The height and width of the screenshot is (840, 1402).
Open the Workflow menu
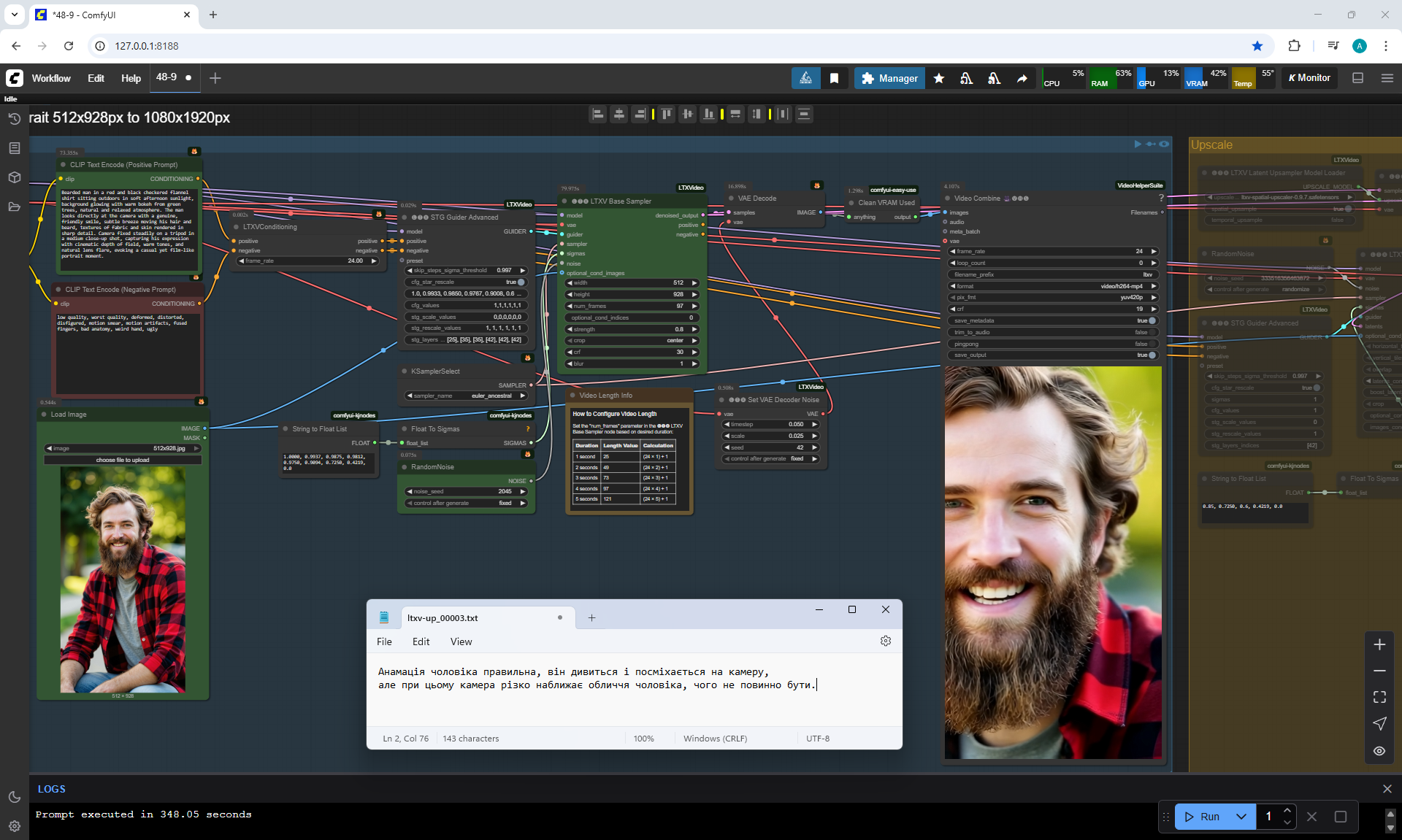(x=51, y=78)
